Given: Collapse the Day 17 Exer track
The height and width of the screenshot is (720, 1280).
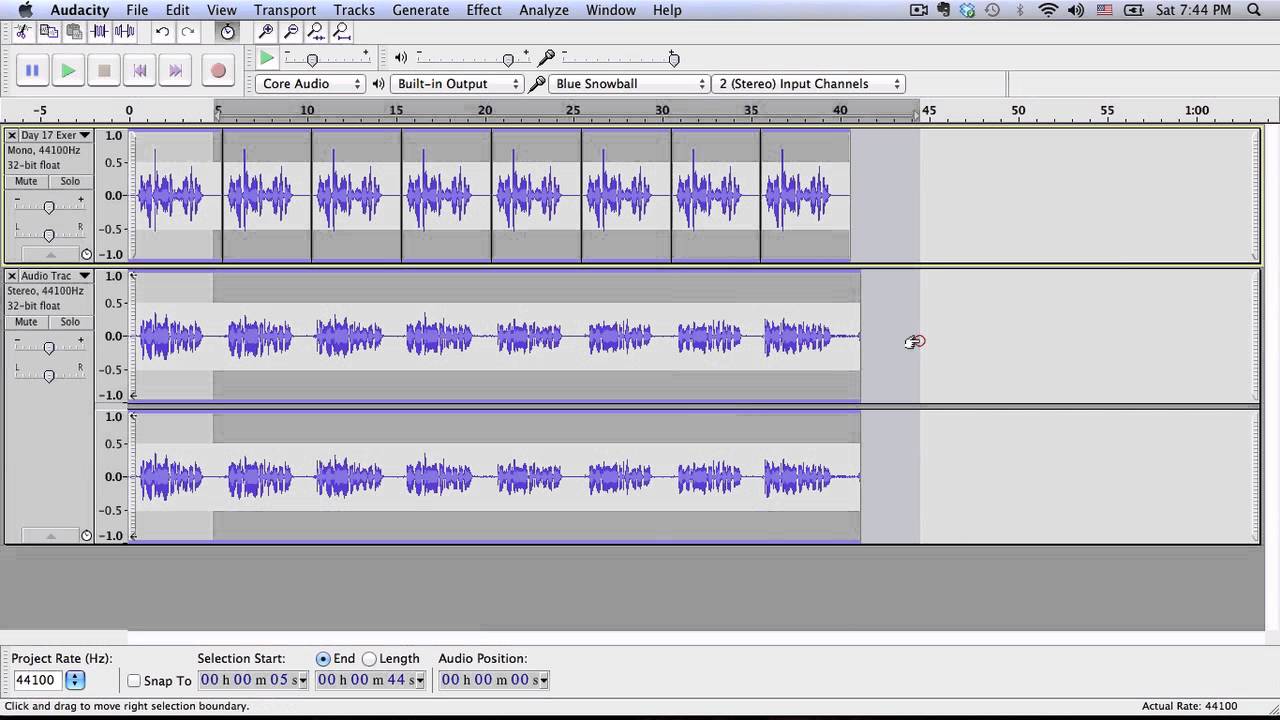Looking at the screenshot, I should click(x=50, y=255).
